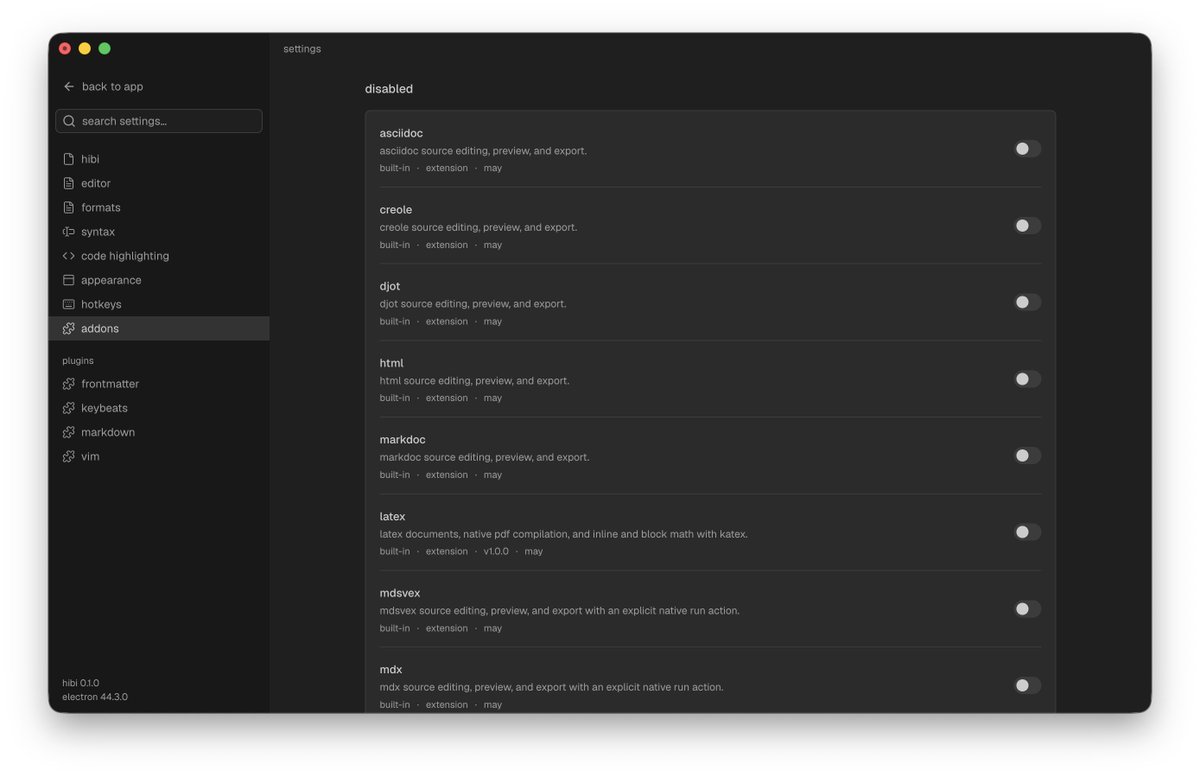The height and width of the screenshot is (777, 1200).
Task: Open code highlighting settings
Action: click(x=159, y=256)
